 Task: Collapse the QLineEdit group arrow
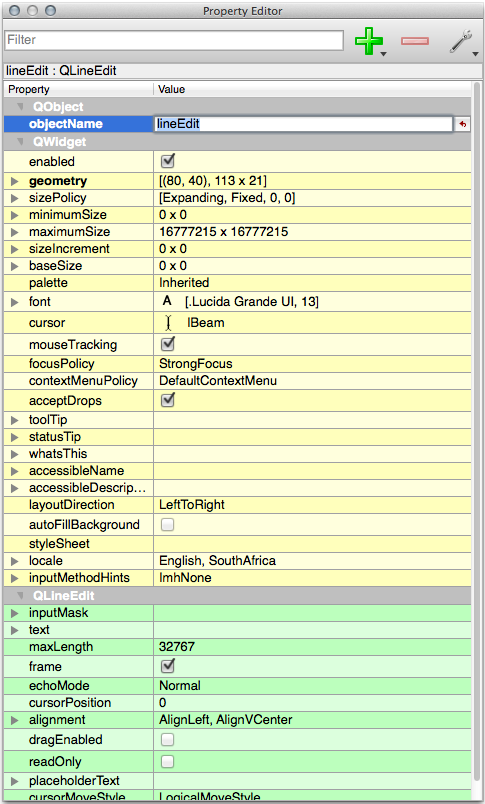coord(21,596)
